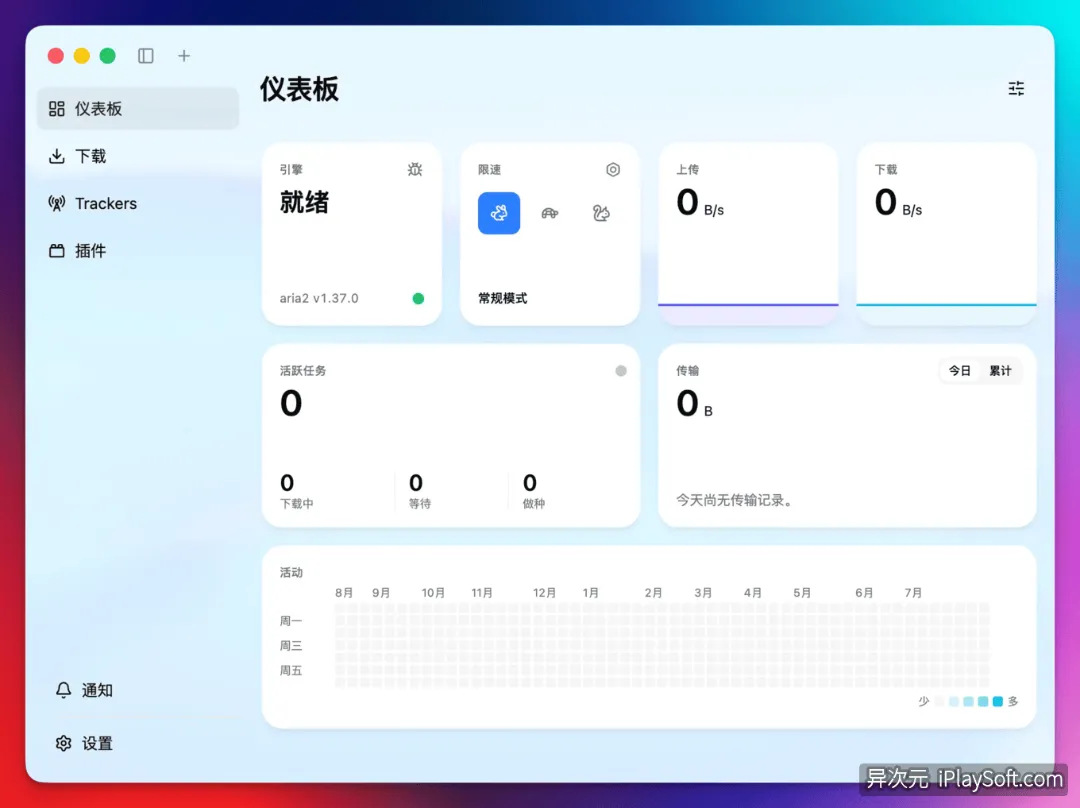Viewport: 1080px width, 808px height.
Task: Open the 下载 downloads sidebar item
Action: pyautogui.click(x=138, y=156)
